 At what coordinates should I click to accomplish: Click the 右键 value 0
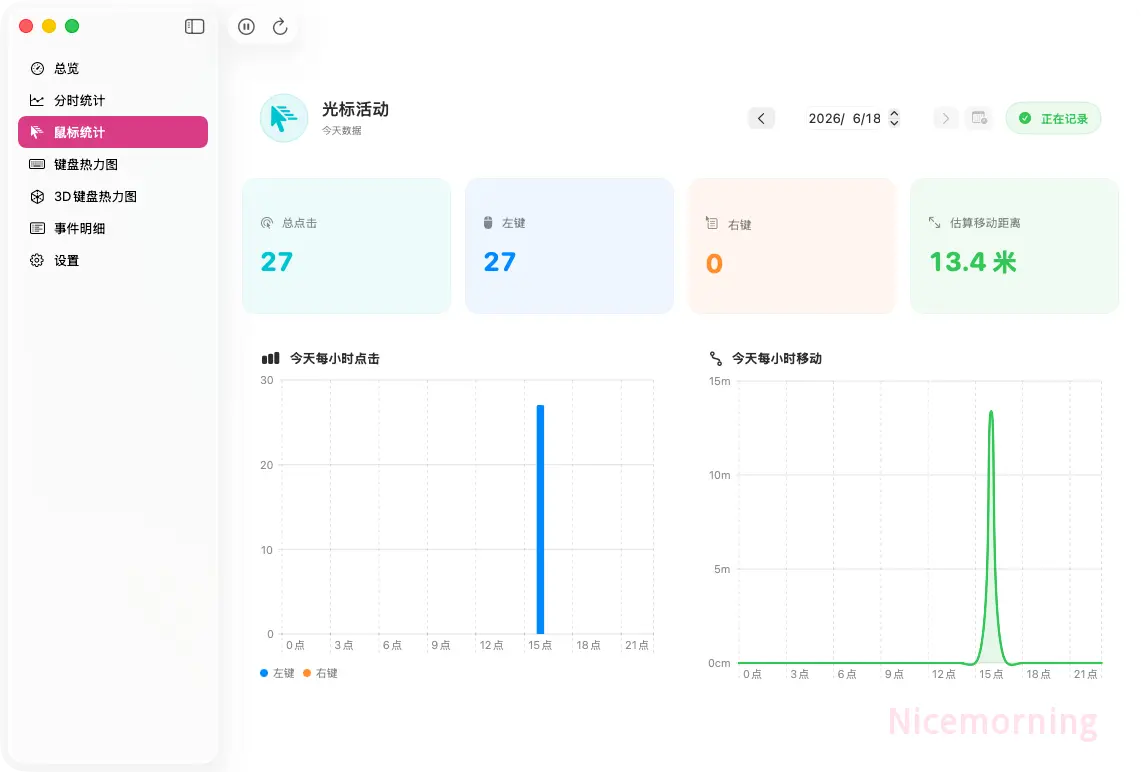[x=714, y=263]
